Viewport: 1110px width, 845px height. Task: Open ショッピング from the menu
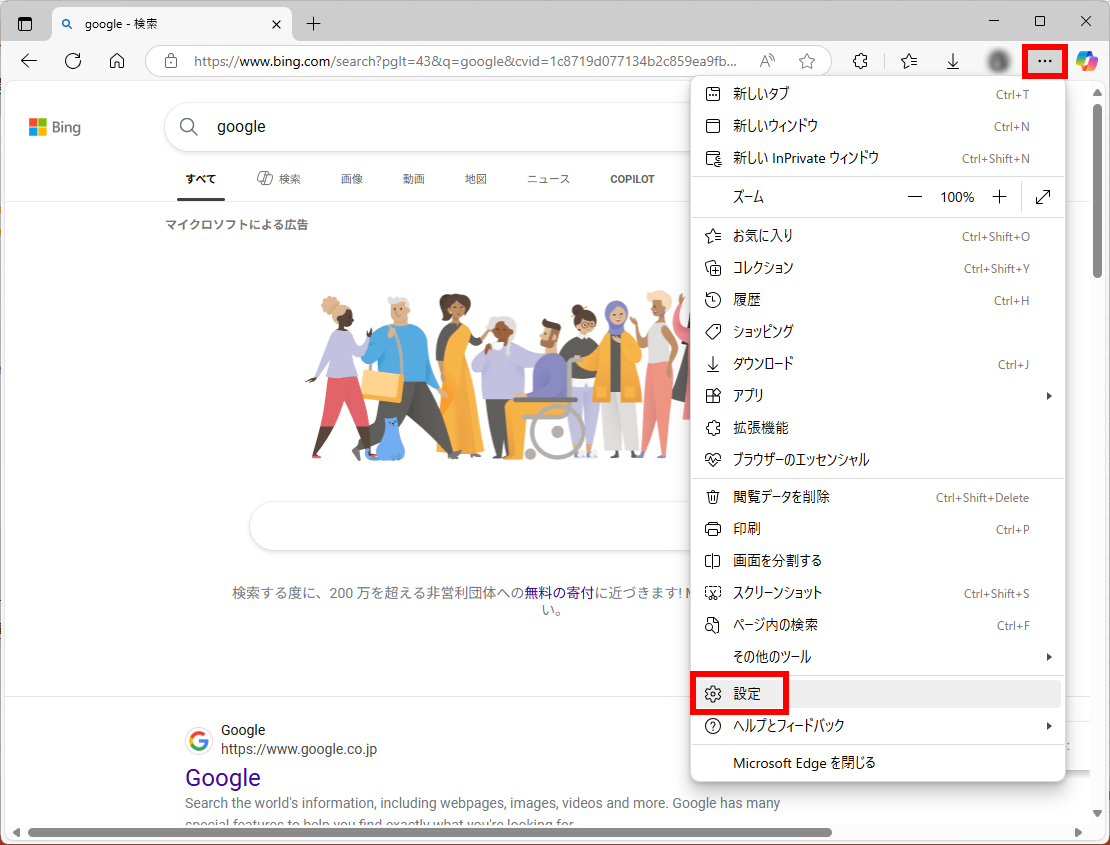click(x=878, y=332)
